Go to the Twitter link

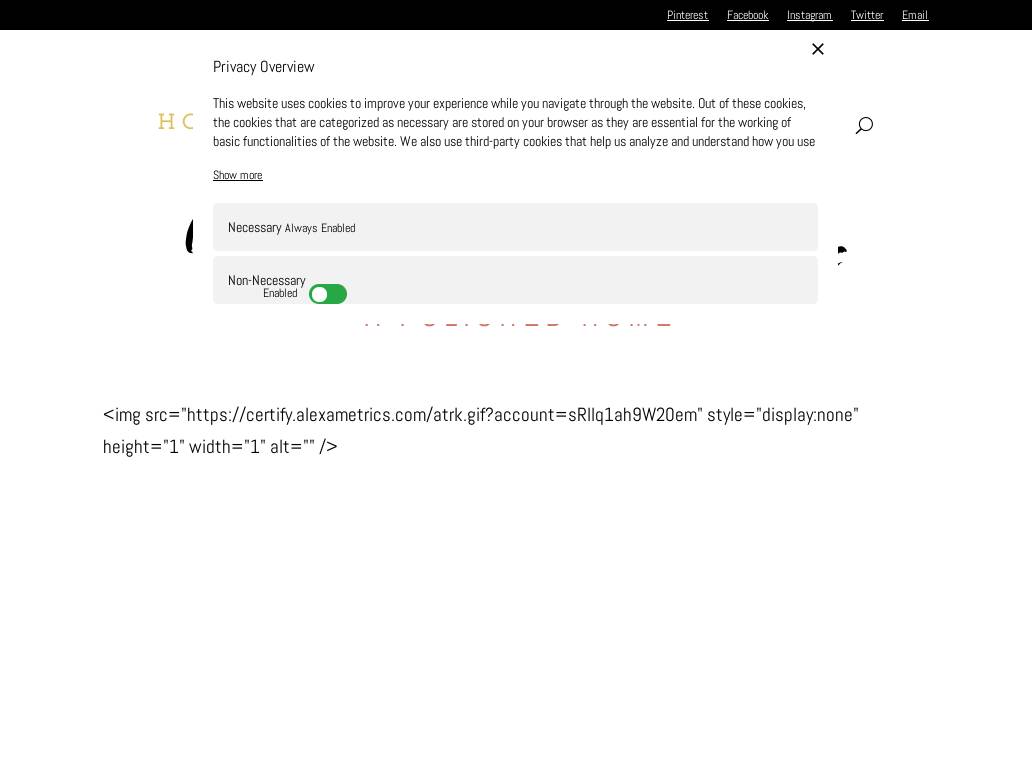pyautogui.click(x=866, y=15)
